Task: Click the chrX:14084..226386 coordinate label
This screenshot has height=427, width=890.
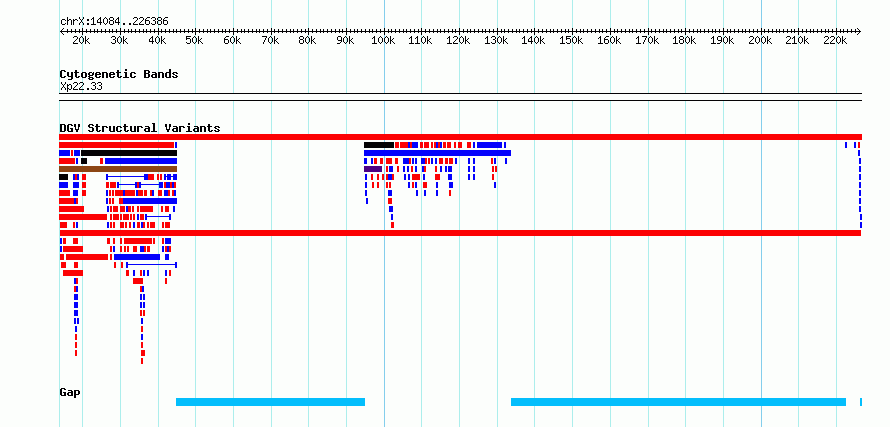Action: 114,22
